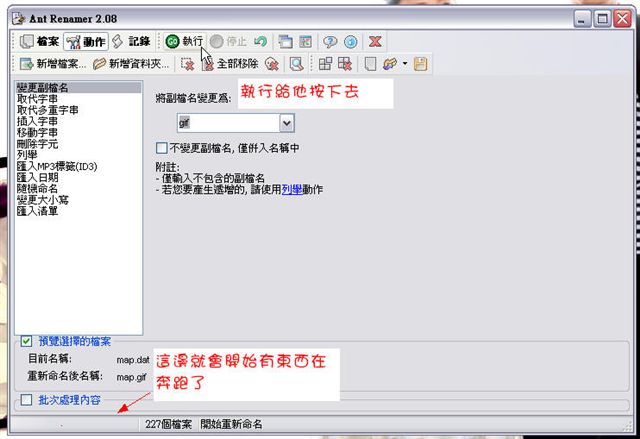Click Ant Renamer title bar app icon

pos(18,19)
